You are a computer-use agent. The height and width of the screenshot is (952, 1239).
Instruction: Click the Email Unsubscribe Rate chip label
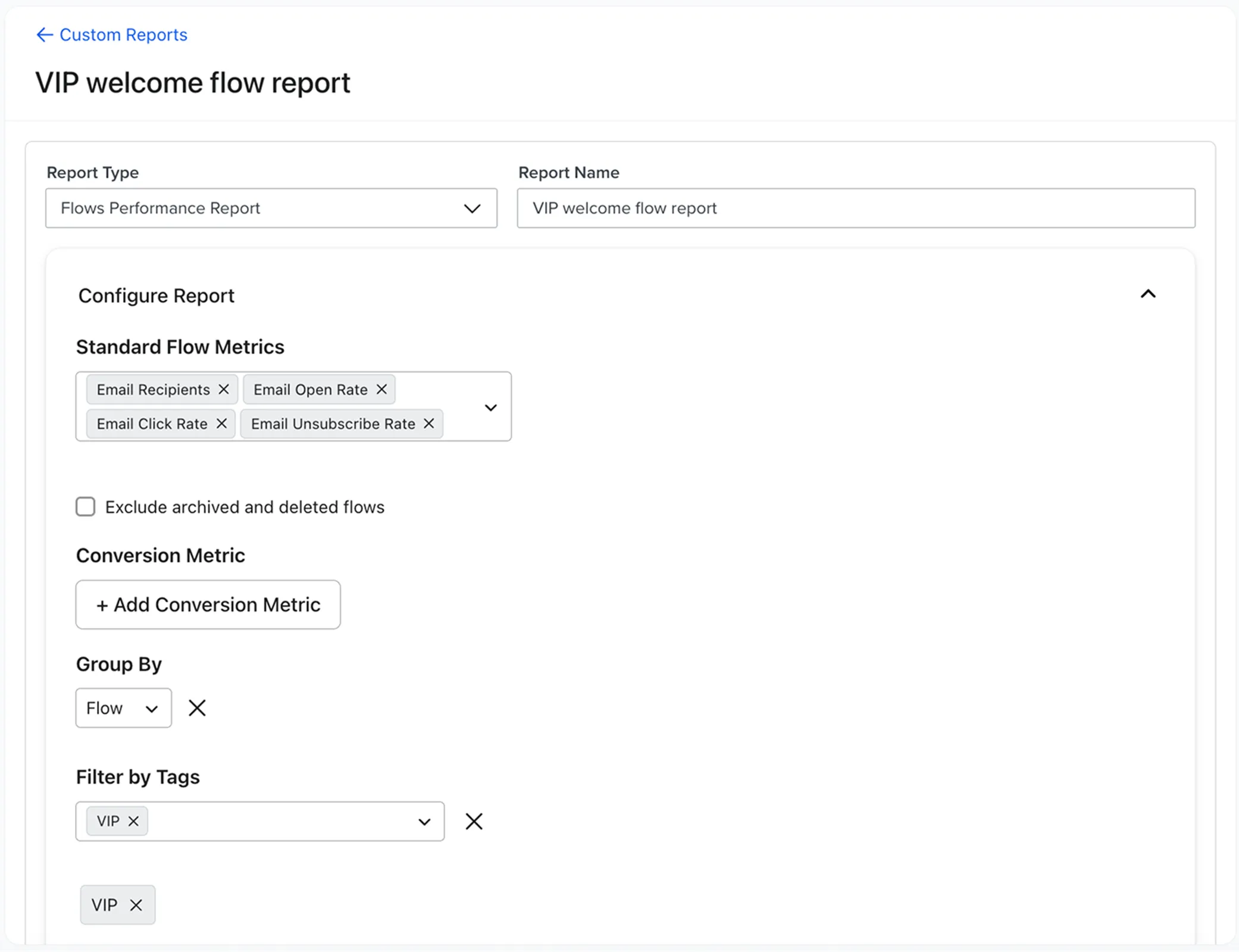pyautogui.click(x=333, y=424)
